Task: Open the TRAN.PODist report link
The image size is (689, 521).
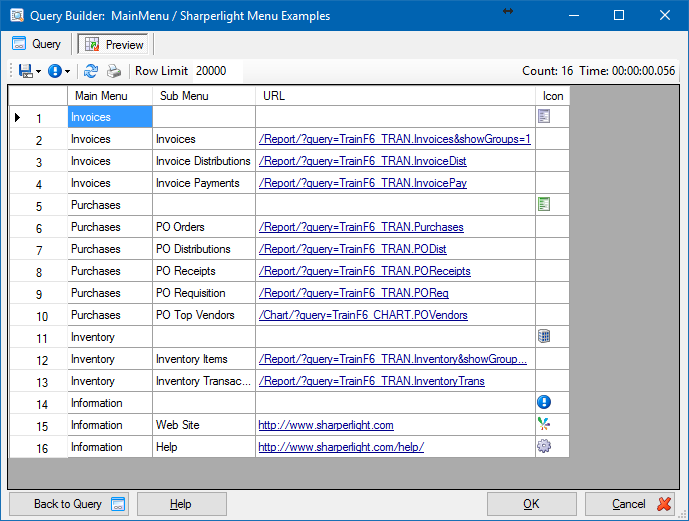Action: click(x=352, y=249)
